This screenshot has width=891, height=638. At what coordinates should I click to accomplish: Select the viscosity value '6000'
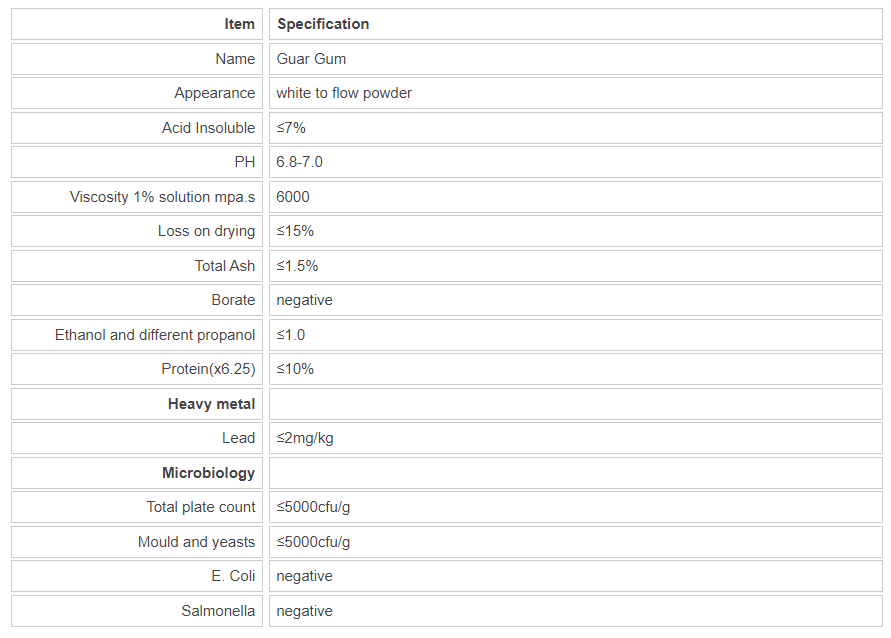click(x=293, y=197)
